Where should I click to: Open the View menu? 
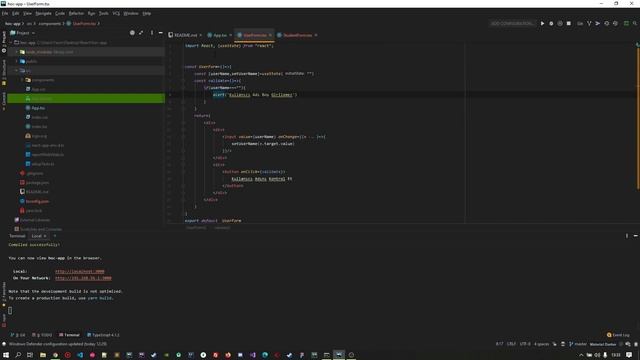click(x=27, y=13)
